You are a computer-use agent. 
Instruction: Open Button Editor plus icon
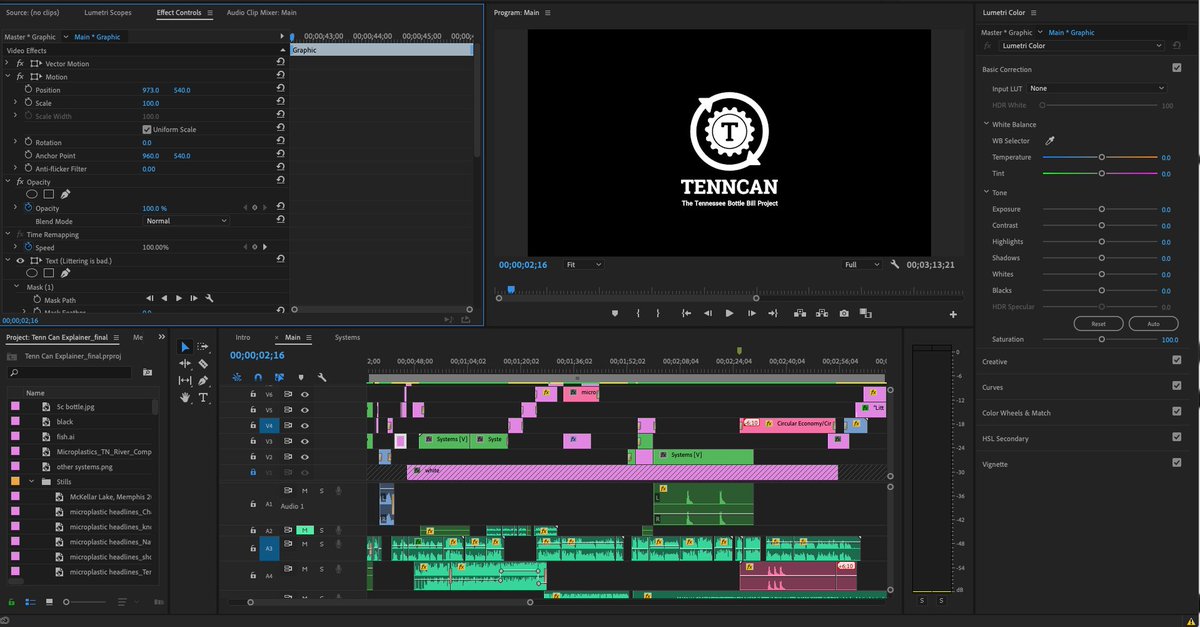point(953,314)
